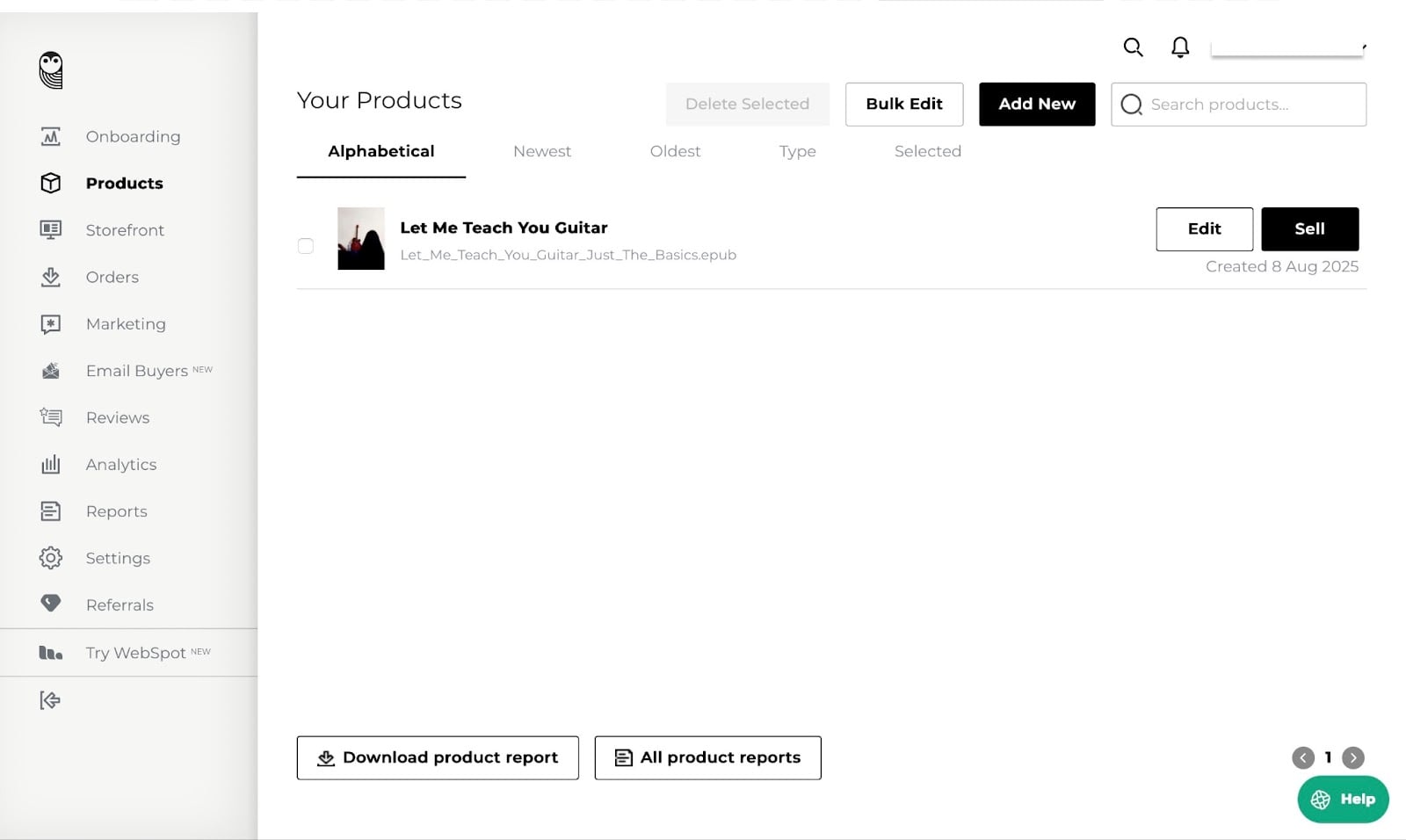1406x840 pixels.
Task: Click the Add New button
Action: 1037,104
